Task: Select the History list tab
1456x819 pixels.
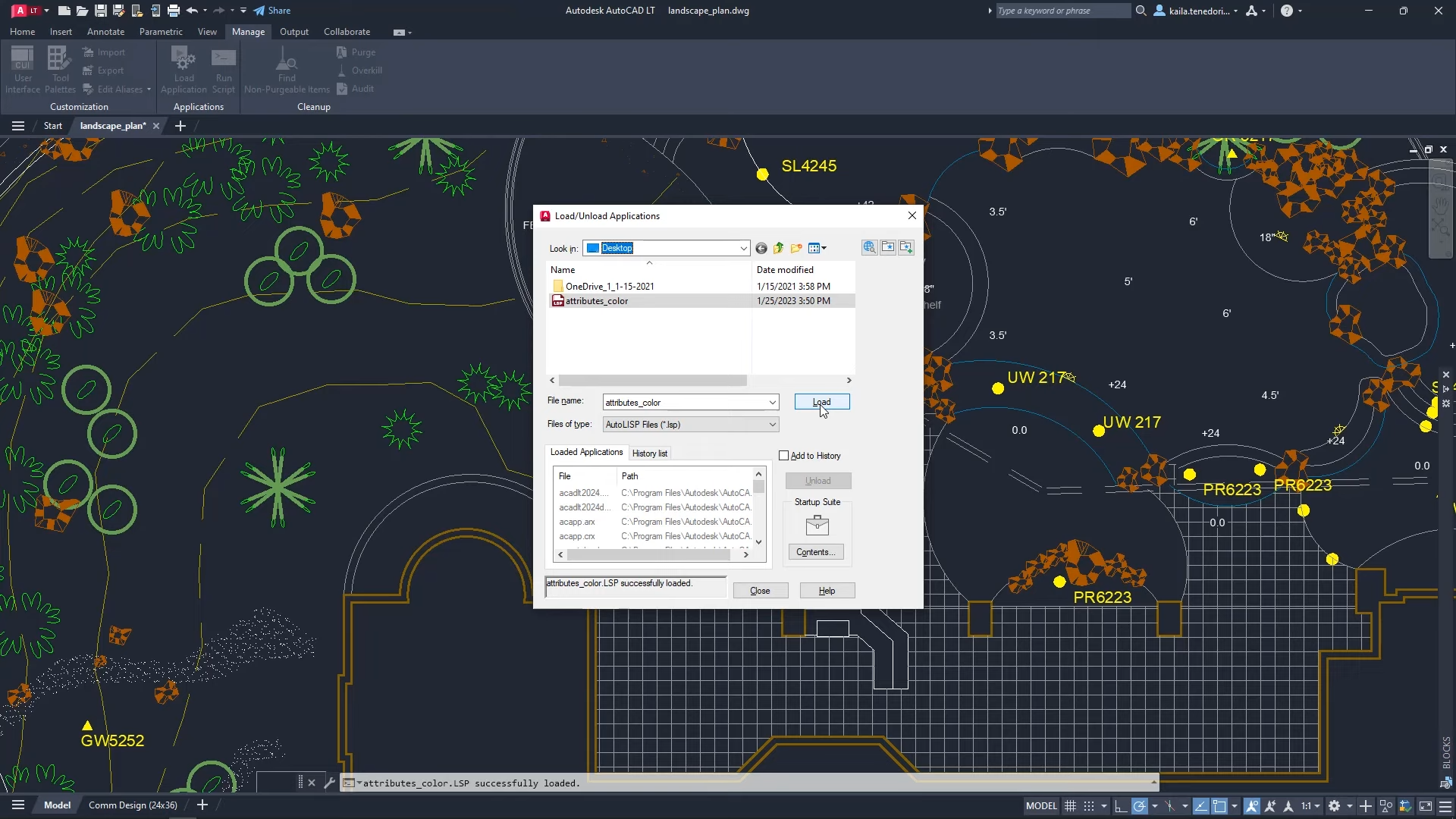Action: click(650, 453)
